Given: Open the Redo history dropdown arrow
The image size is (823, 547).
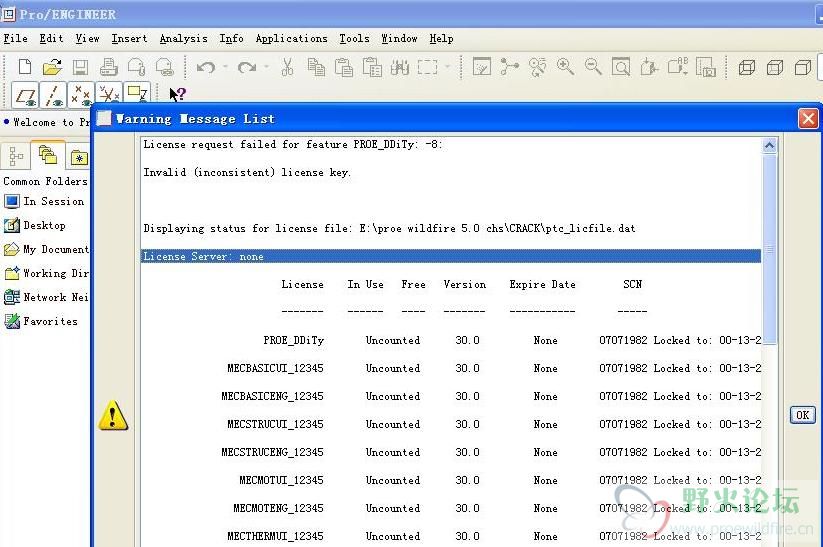Looking at the screenshot, I should coord(266,67).
